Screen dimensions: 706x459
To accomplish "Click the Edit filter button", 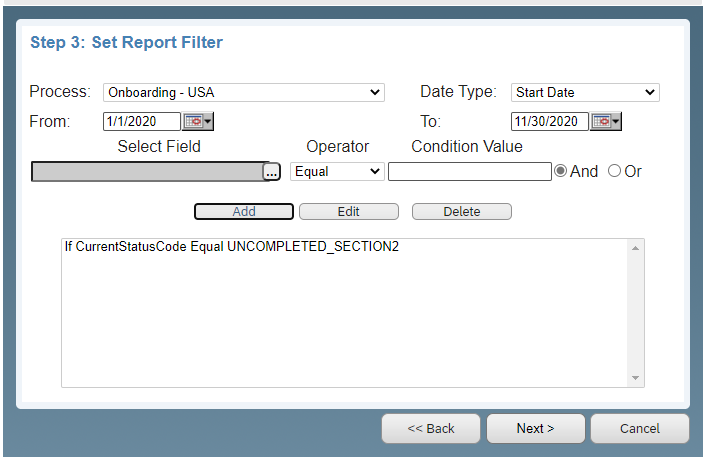I will coord(348,212).
